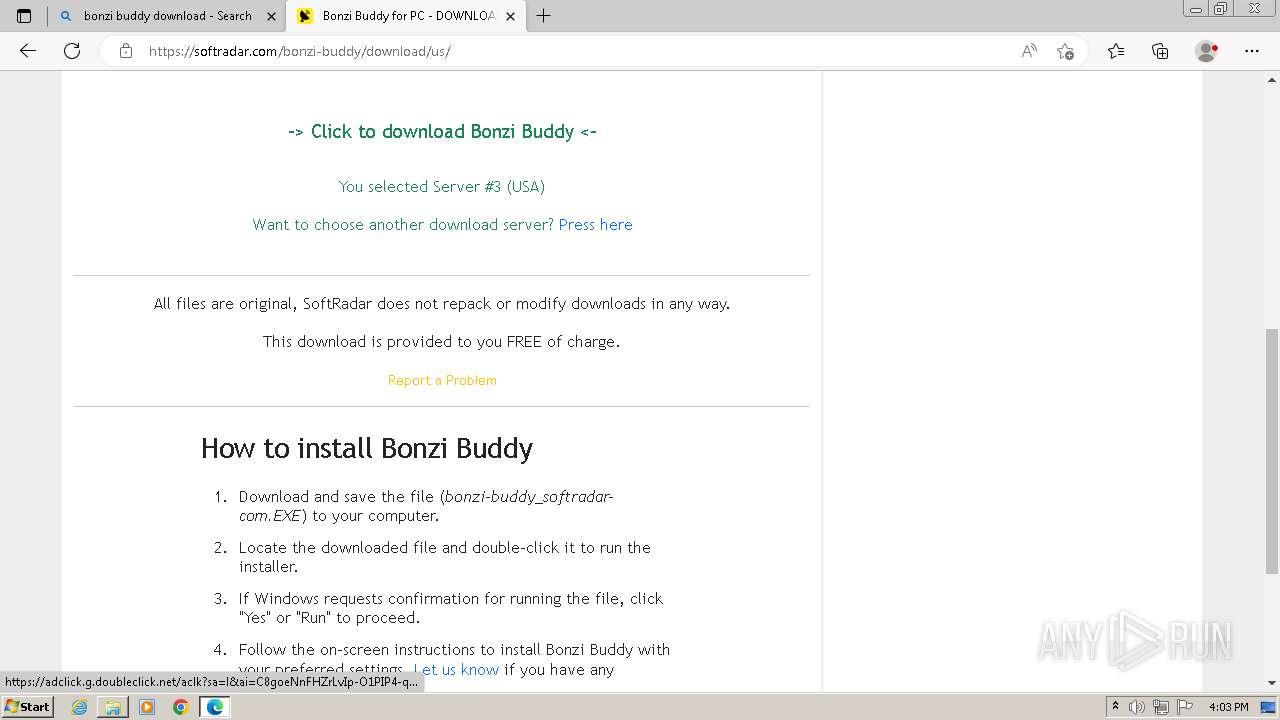Choose another server via Press here
The width and height of the screenshot is (1280, 720).
click(x=595, y=224)
